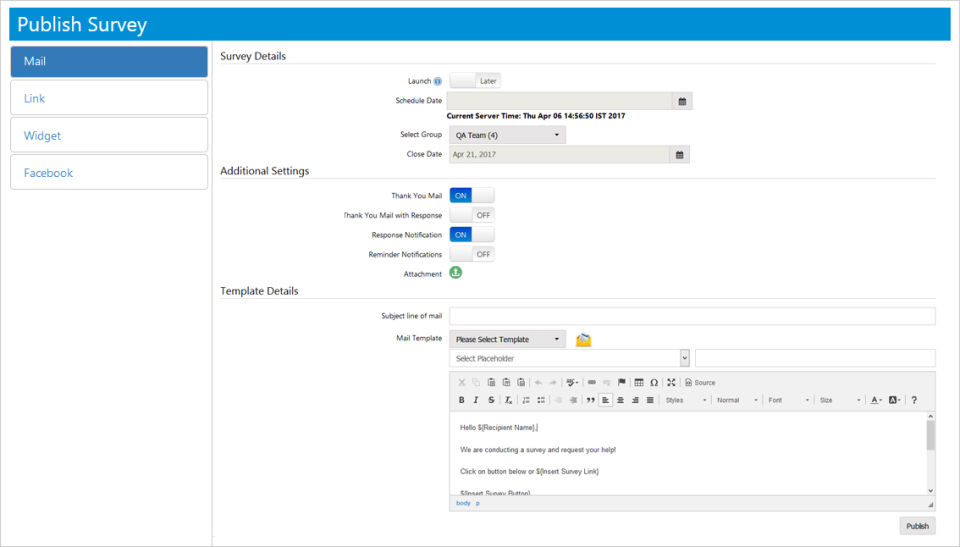Click the Source button in editor

coord(700,382)
